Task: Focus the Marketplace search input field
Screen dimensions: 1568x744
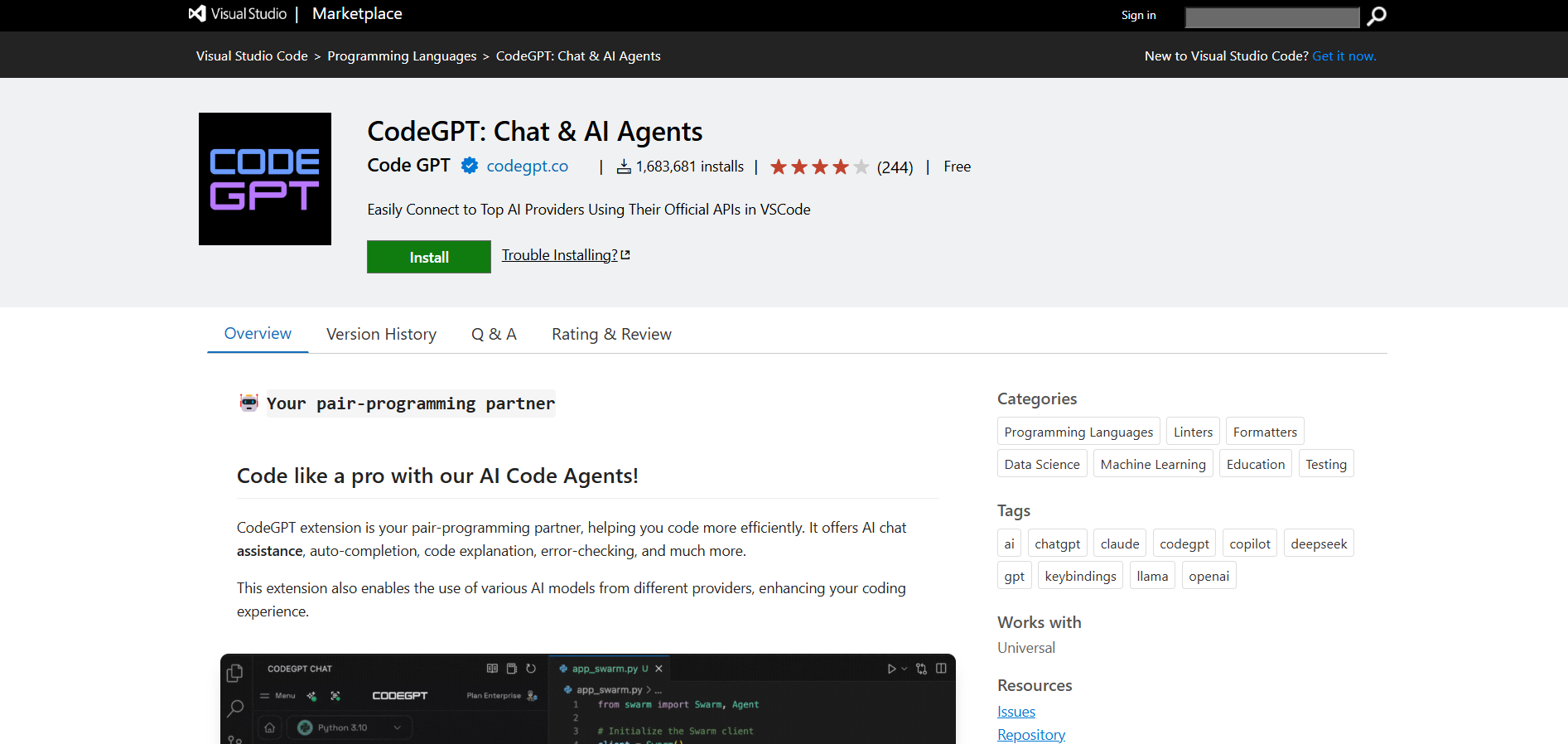Action: click(x=1271, y=17)
